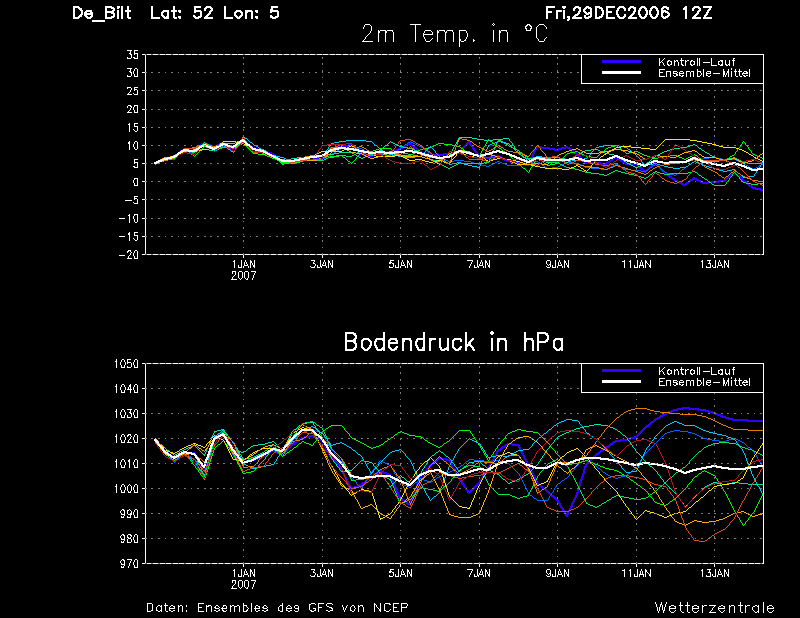
Task: Click the 13JAN tick on temperature chart
Action: pos(714,264)
